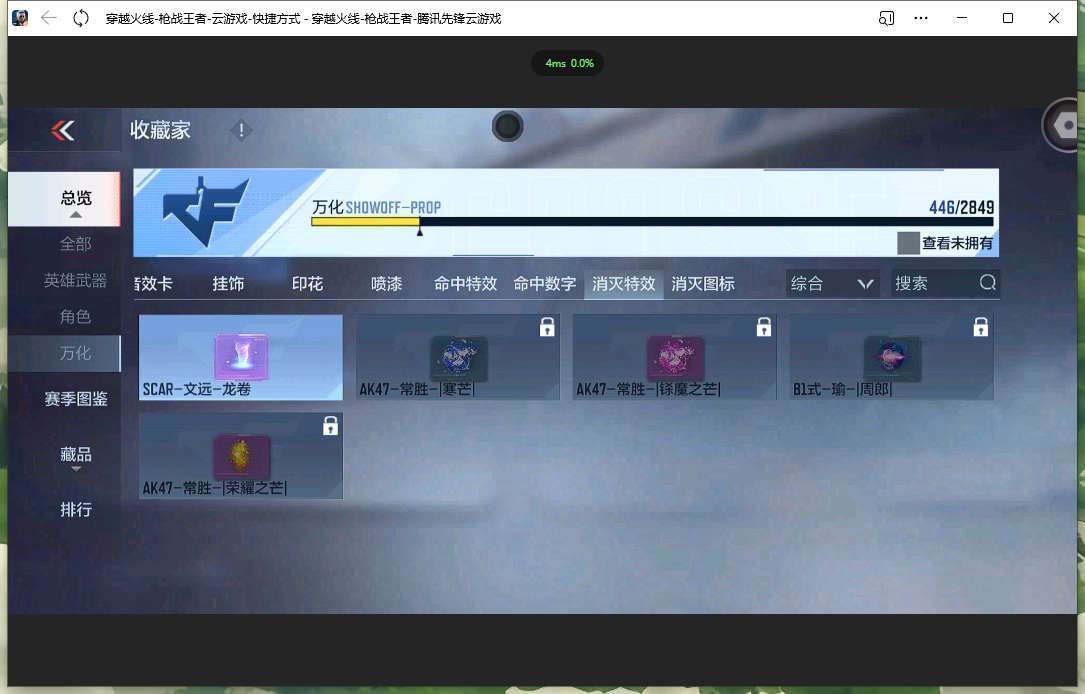Click the progress bar triangle marker

tap(419, 232)
